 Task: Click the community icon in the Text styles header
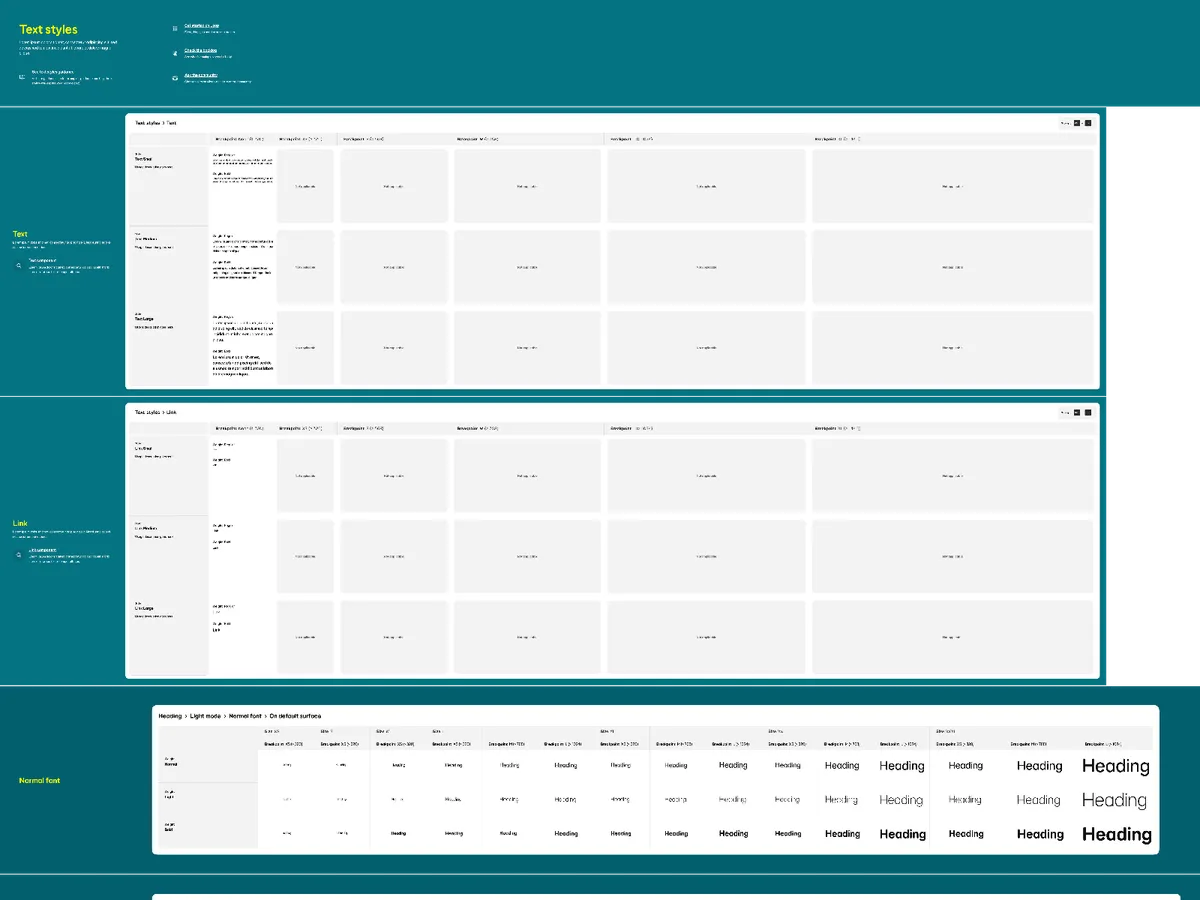175,77
